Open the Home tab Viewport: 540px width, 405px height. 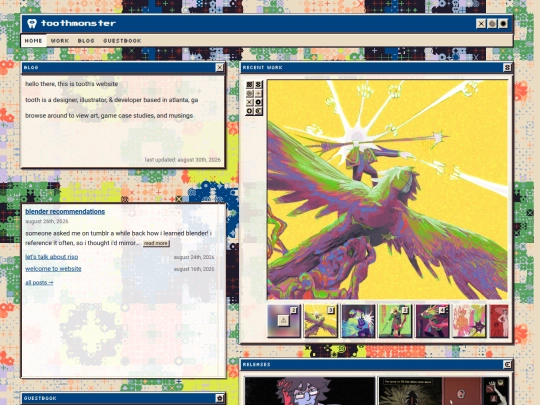click(x=33, y=41)
